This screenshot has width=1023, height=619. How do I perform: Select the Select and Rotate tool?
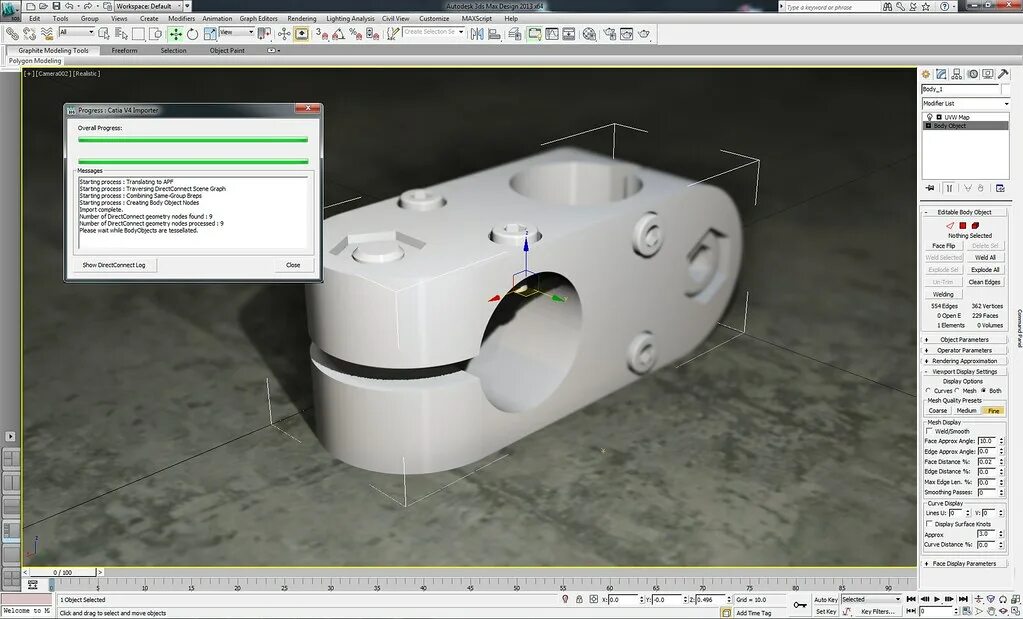[x=192, y=34]
